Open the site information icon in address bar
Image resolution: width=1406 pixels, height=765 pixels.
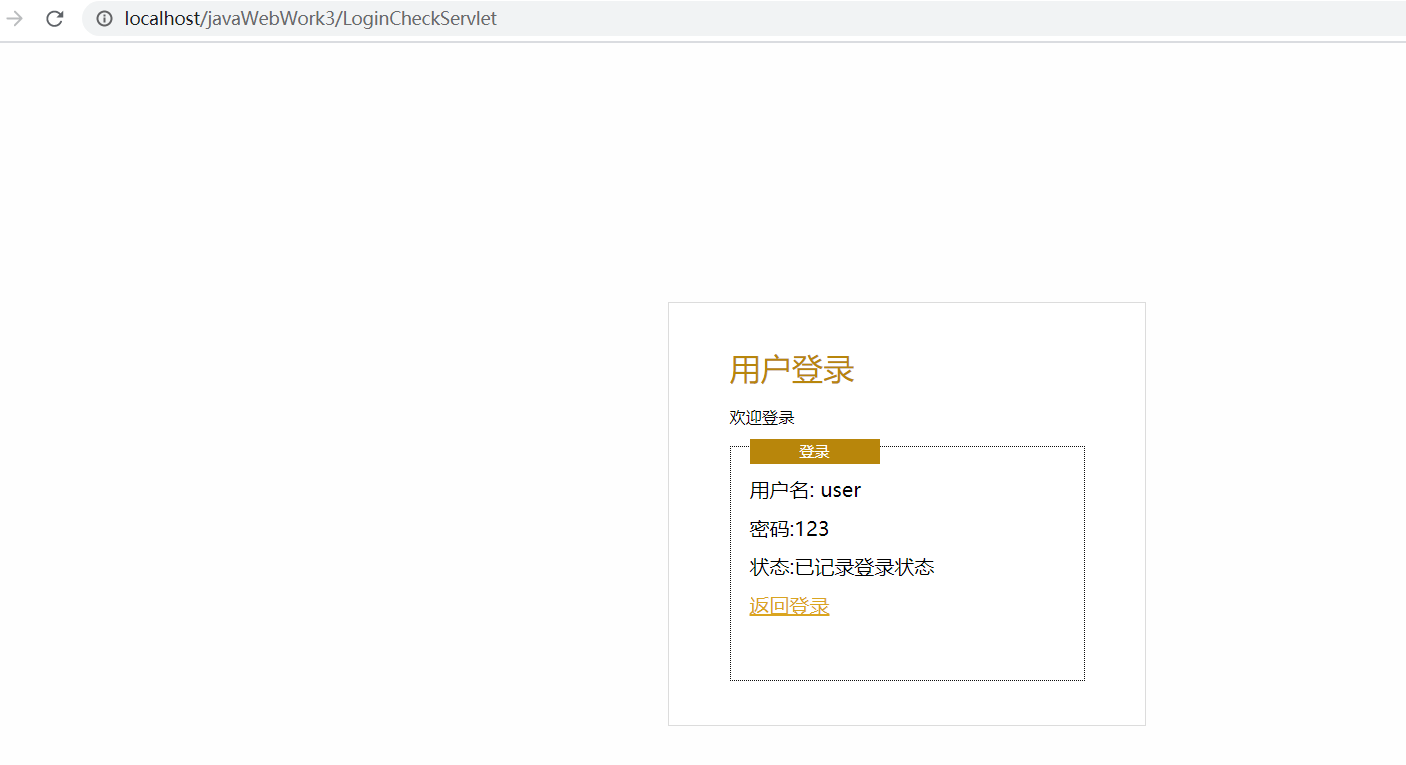(x=104, y=18)
